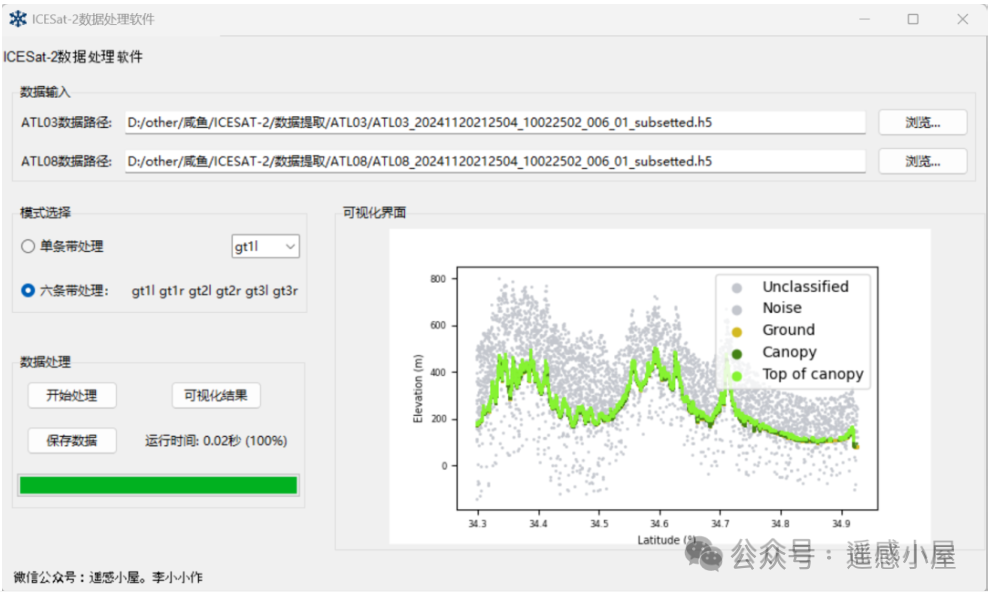Click the ICESat-2 snowflake app icon

18,19
